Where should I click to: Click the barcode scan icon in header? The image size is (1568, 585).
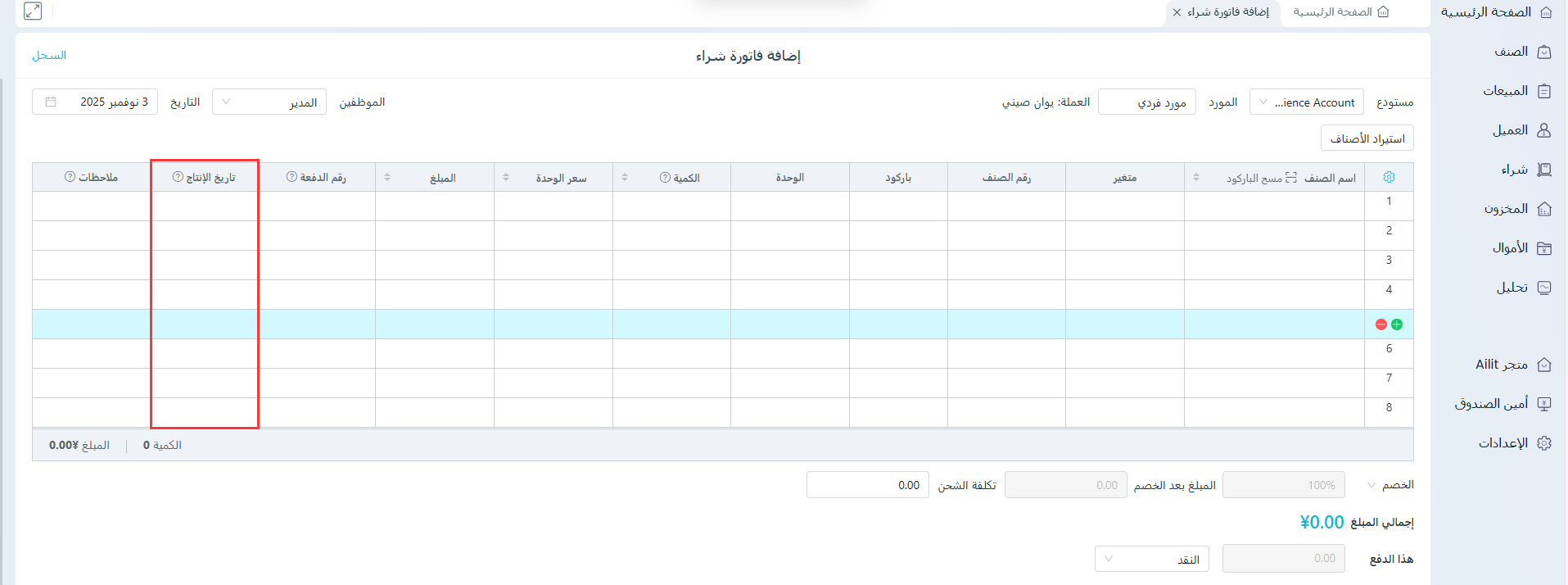(1291, 178)
